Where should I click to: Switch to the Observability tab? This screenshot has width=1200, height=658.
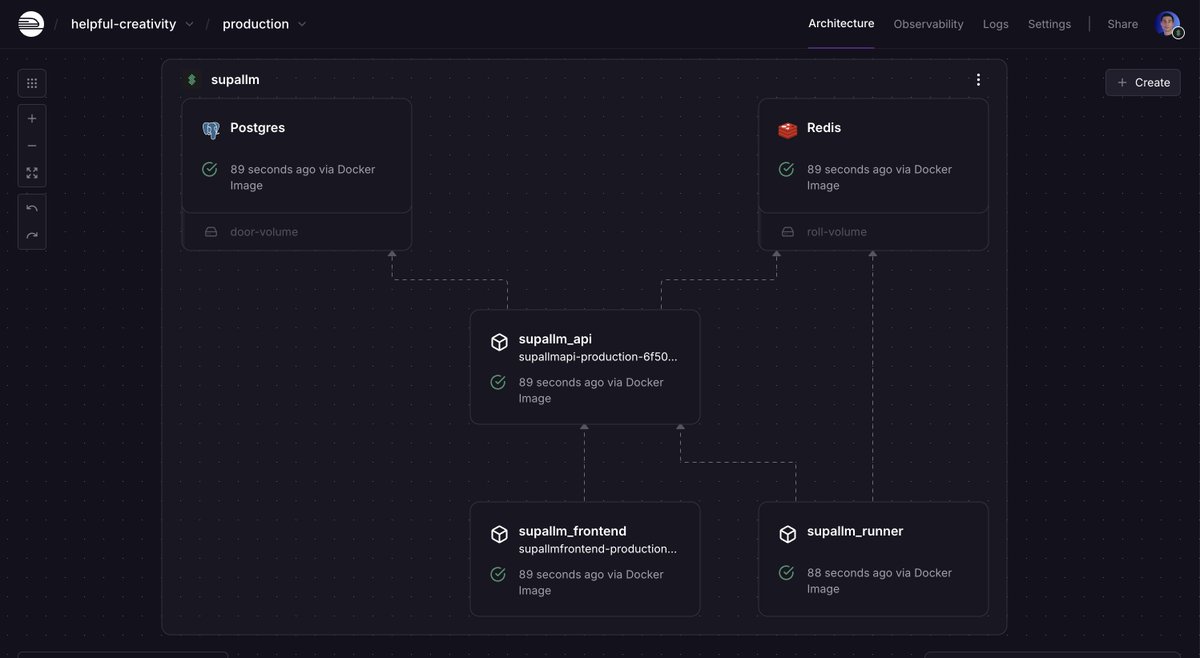point(928,24)
